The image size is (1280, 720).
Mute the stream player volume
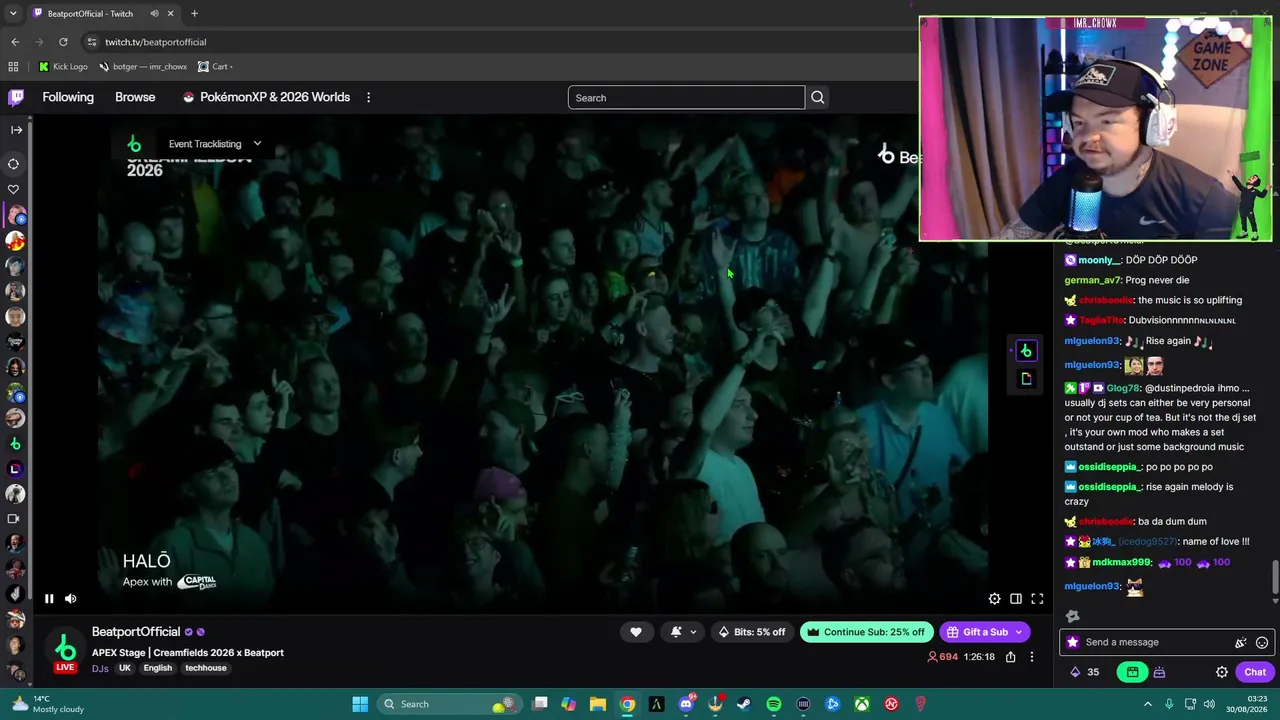pyautogui.click(x=71, y=599)
